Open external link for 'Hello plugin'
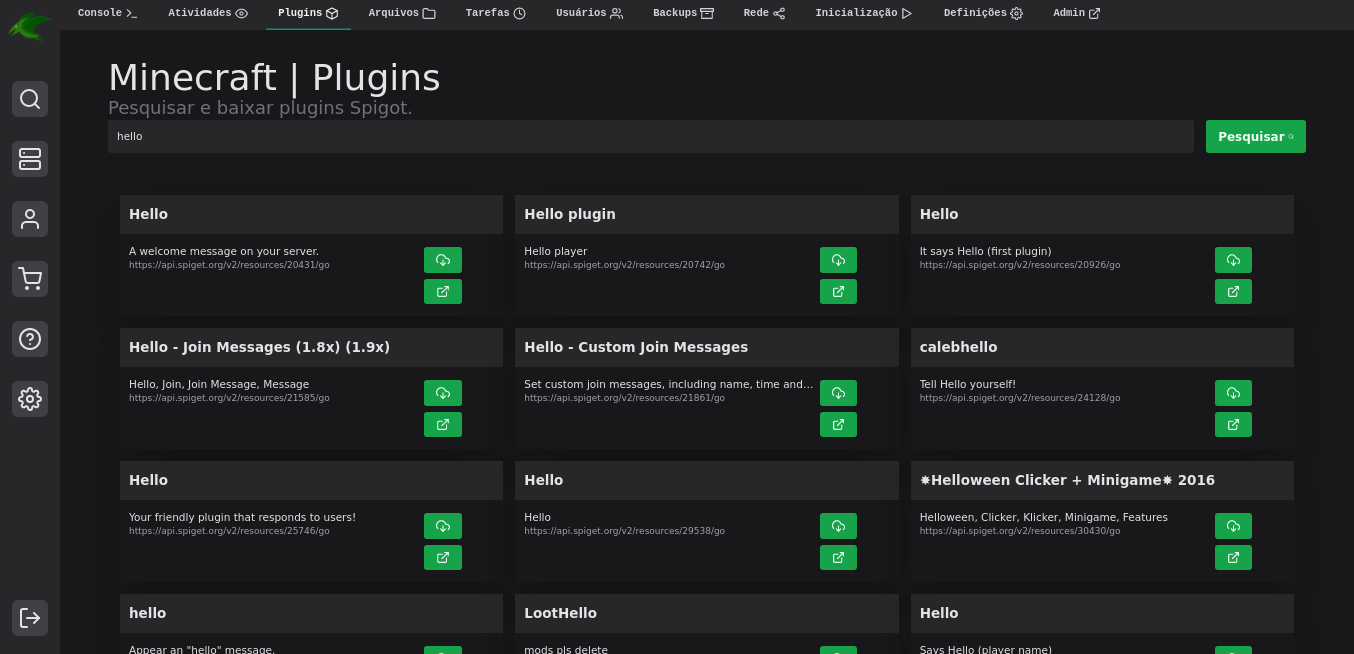Viewport: 1354px width, 654px height. point(838,291)
